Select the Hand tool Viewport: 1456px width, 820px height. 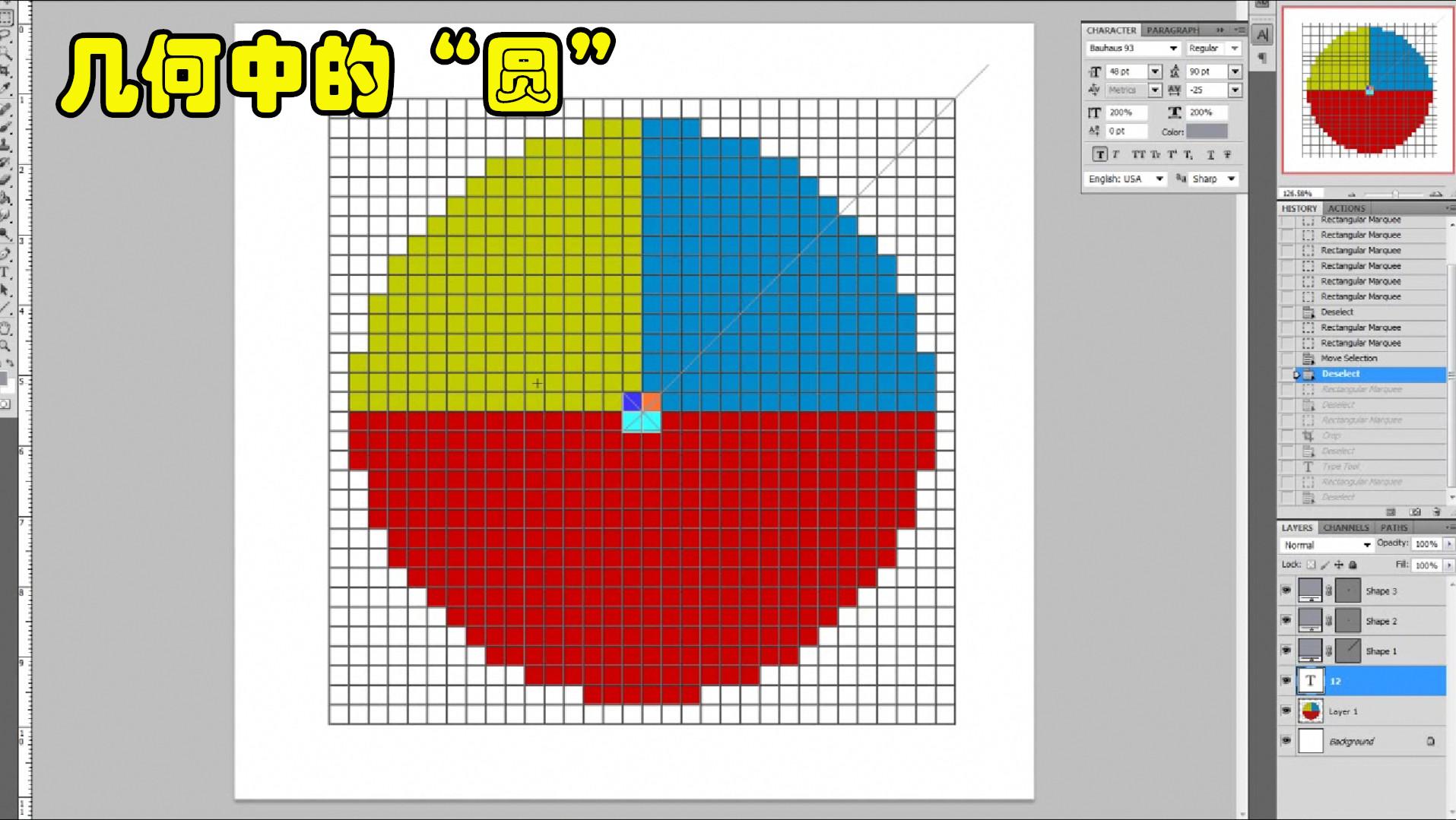(6, 328)
